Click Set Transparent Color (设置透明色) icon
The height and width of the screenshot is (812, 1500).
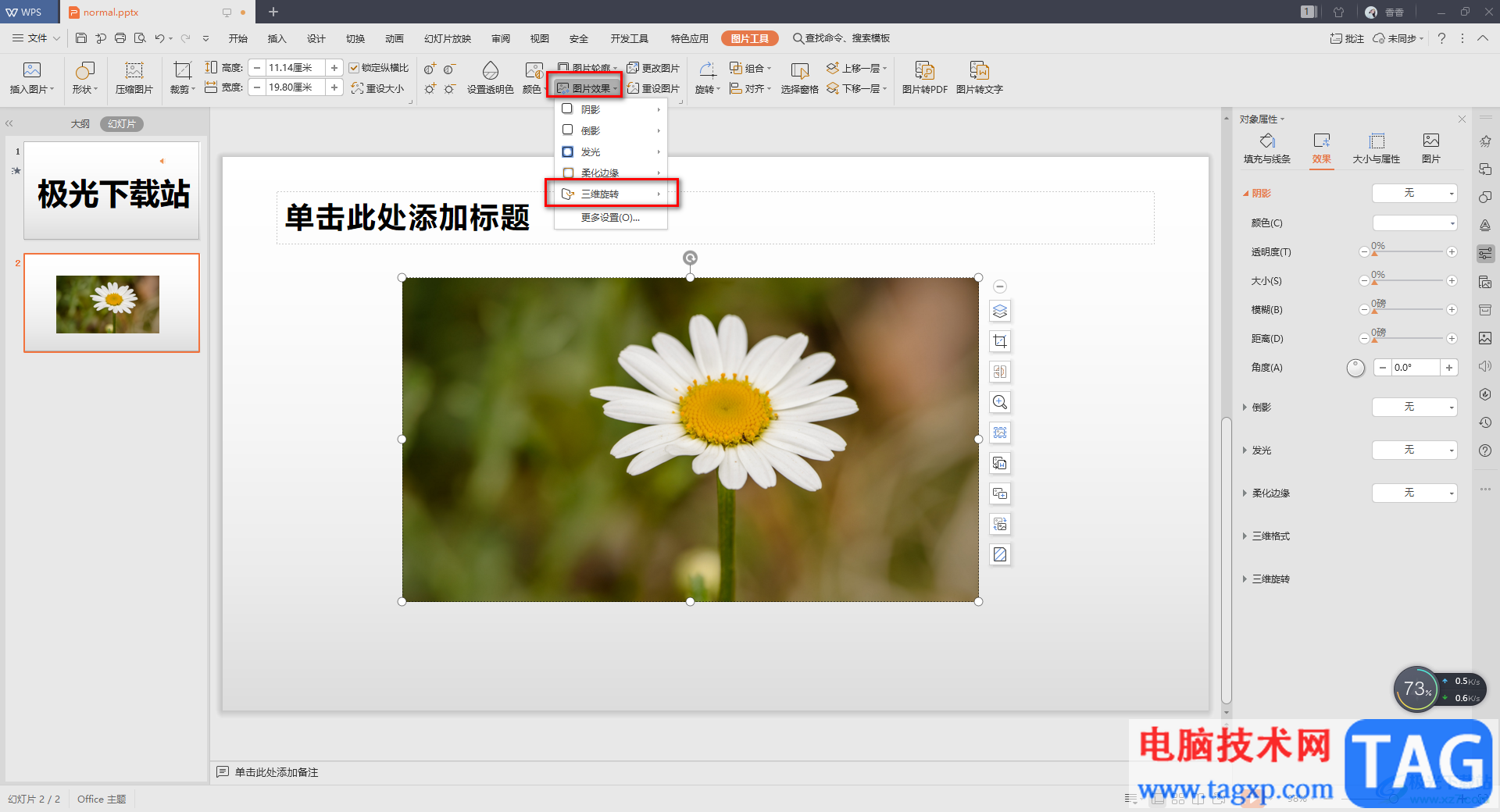pyautogui.click(x=490, y=70)
